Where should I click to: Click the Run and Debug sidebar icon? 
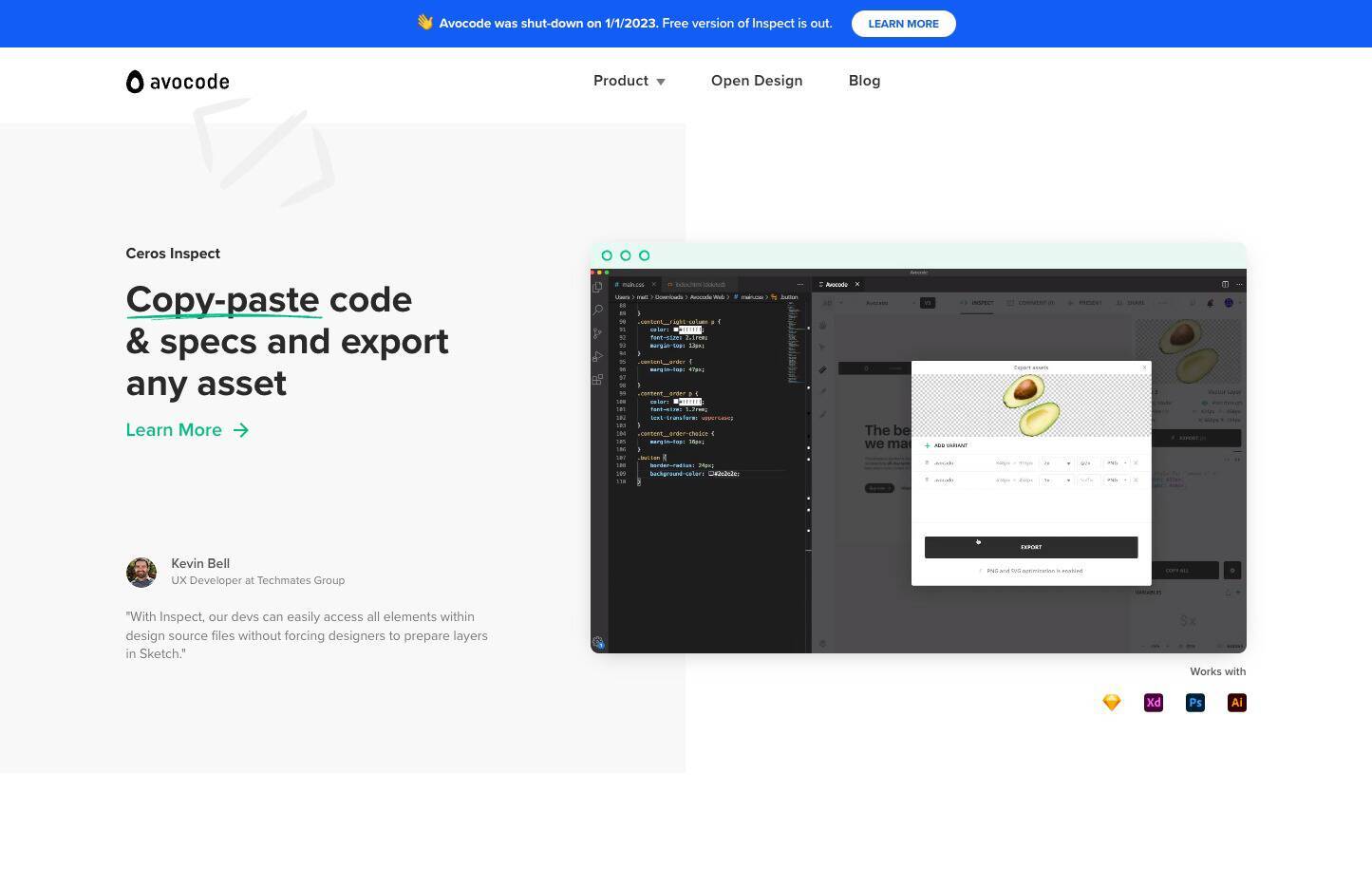click(x=597, y=357)
